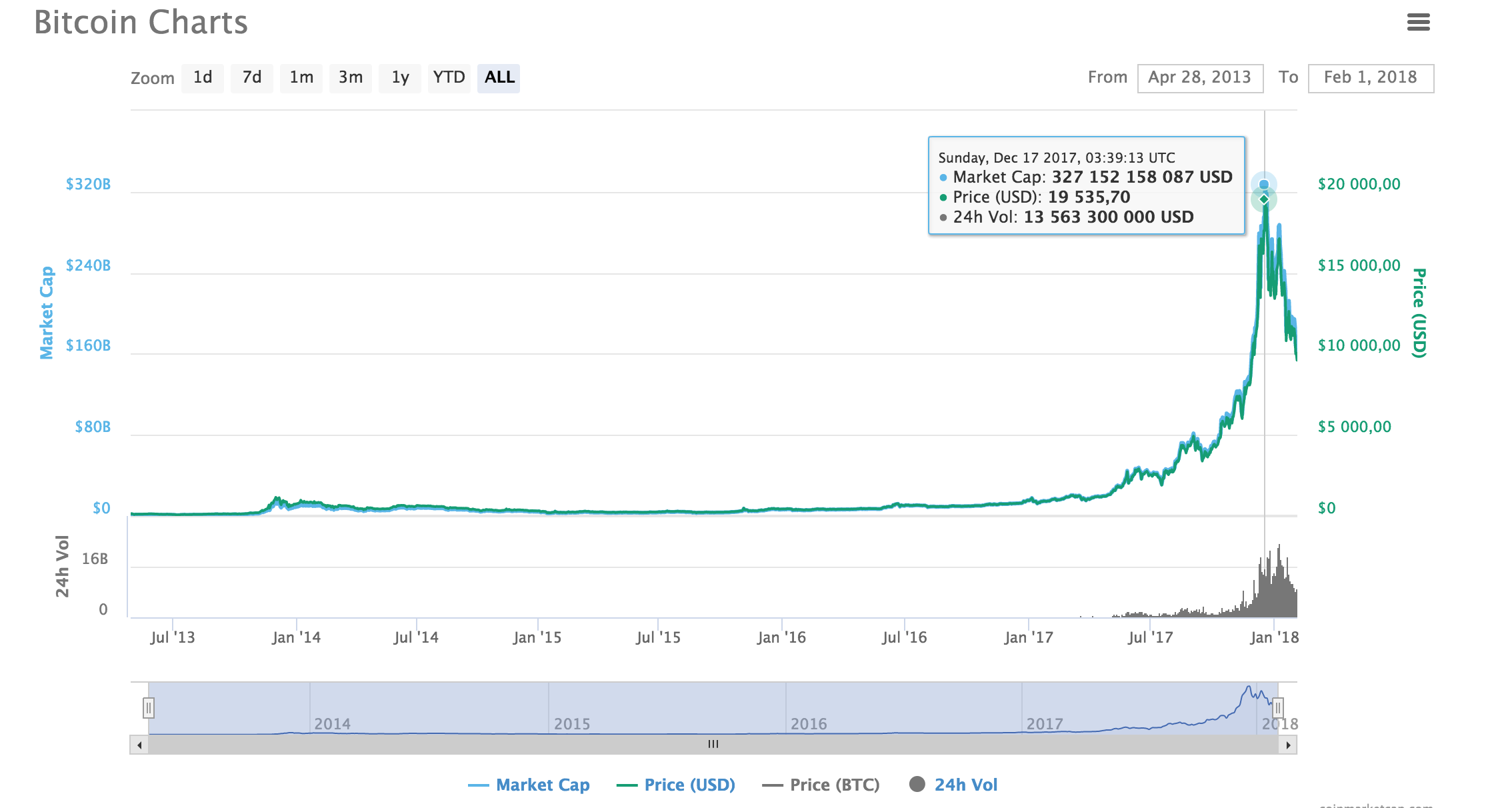Click the tooltip Market Cap value
The height and width of the screenshot is (808, 1512).
pyautogui.click(x=1142, y=177)
